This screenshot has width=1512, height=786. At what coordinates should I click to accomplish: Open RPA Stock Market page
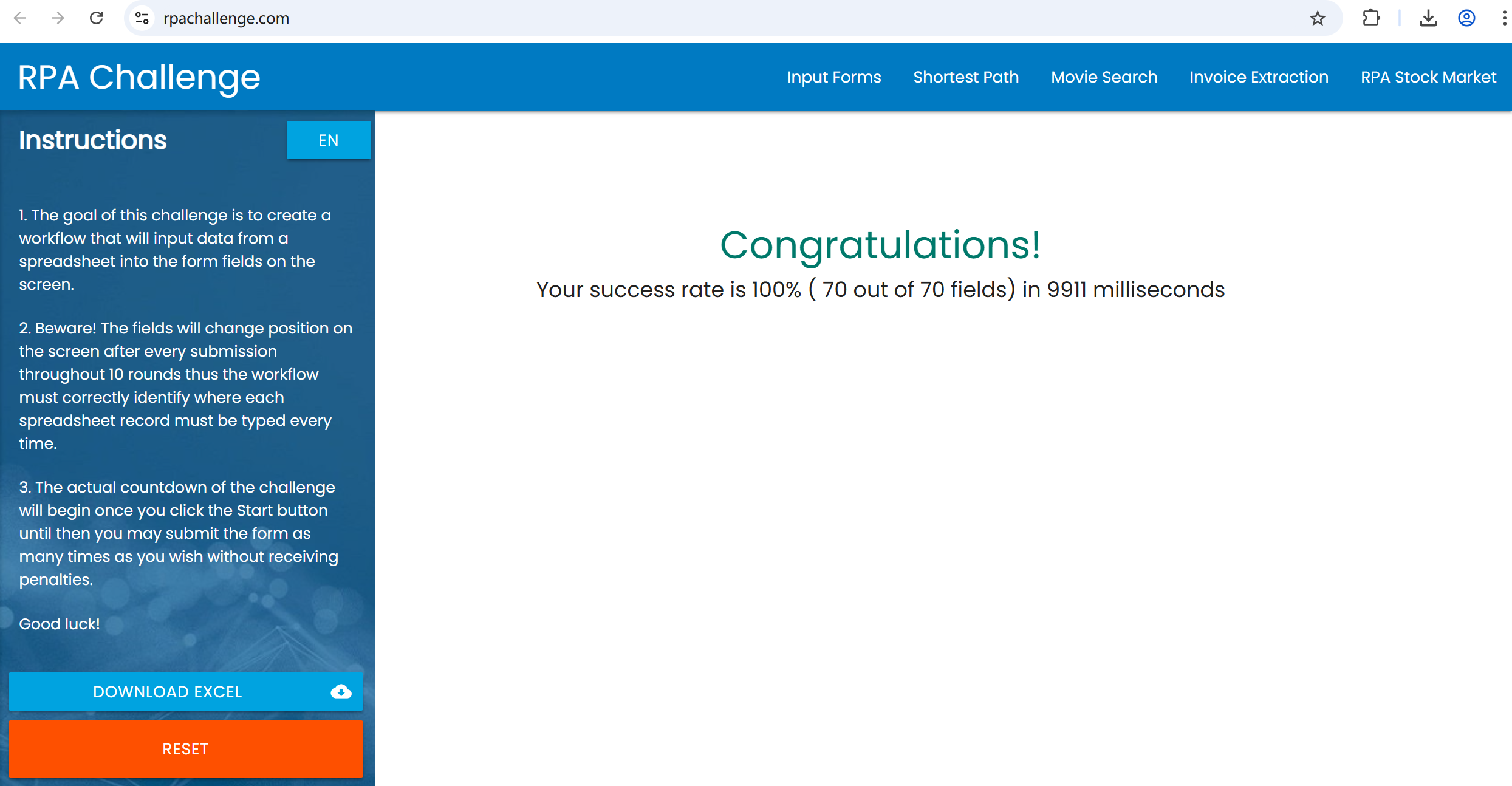1428,77
